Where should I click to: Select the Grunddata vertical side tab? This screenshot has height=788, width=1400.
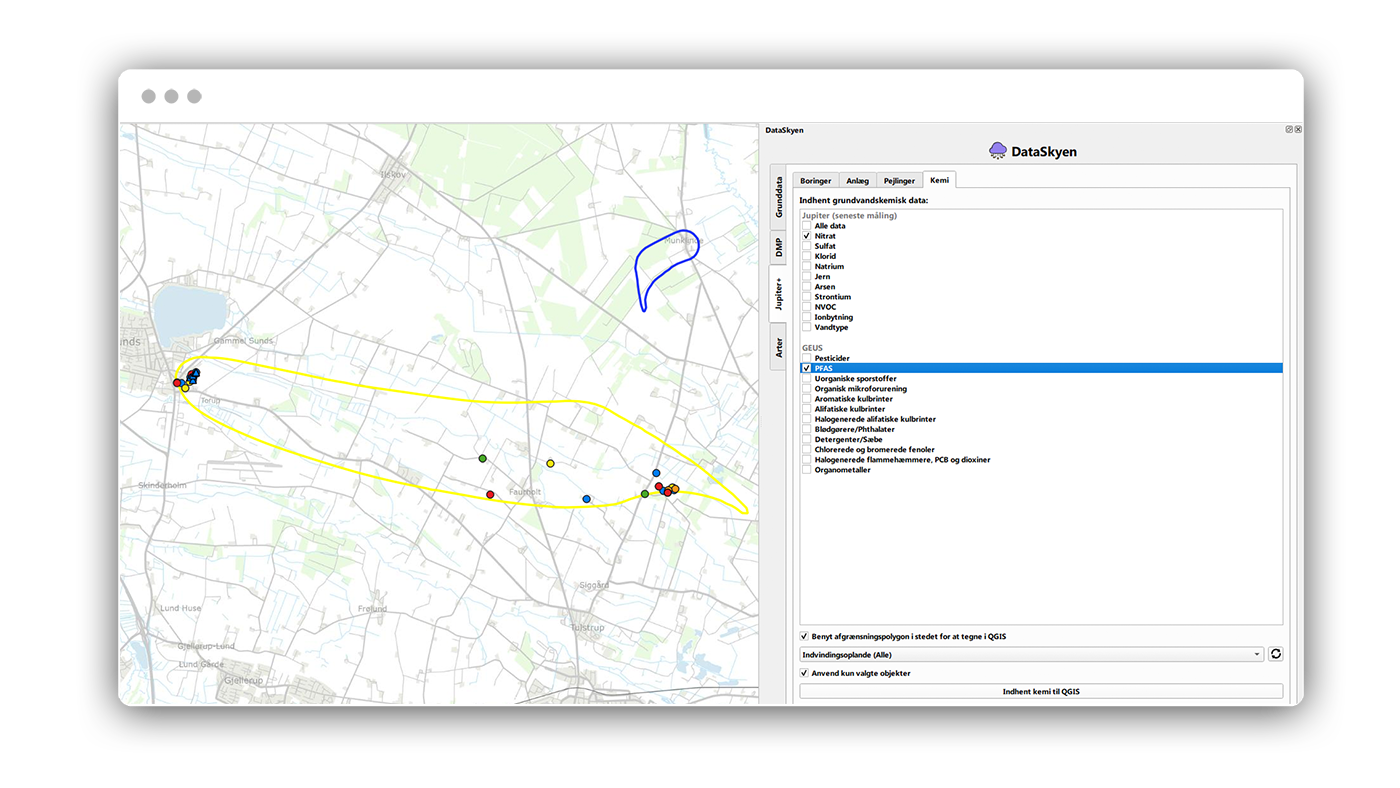778,197
